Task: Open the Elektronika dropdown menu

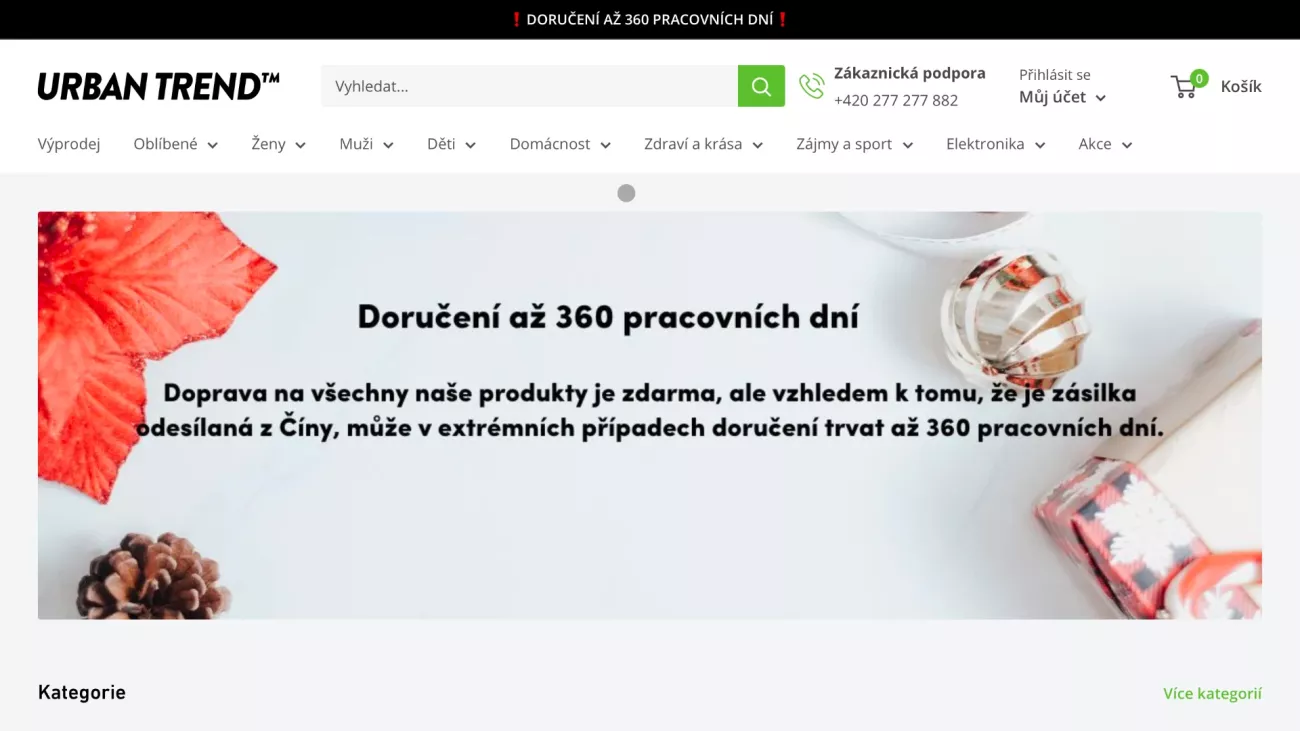Action: pos(995,144)
